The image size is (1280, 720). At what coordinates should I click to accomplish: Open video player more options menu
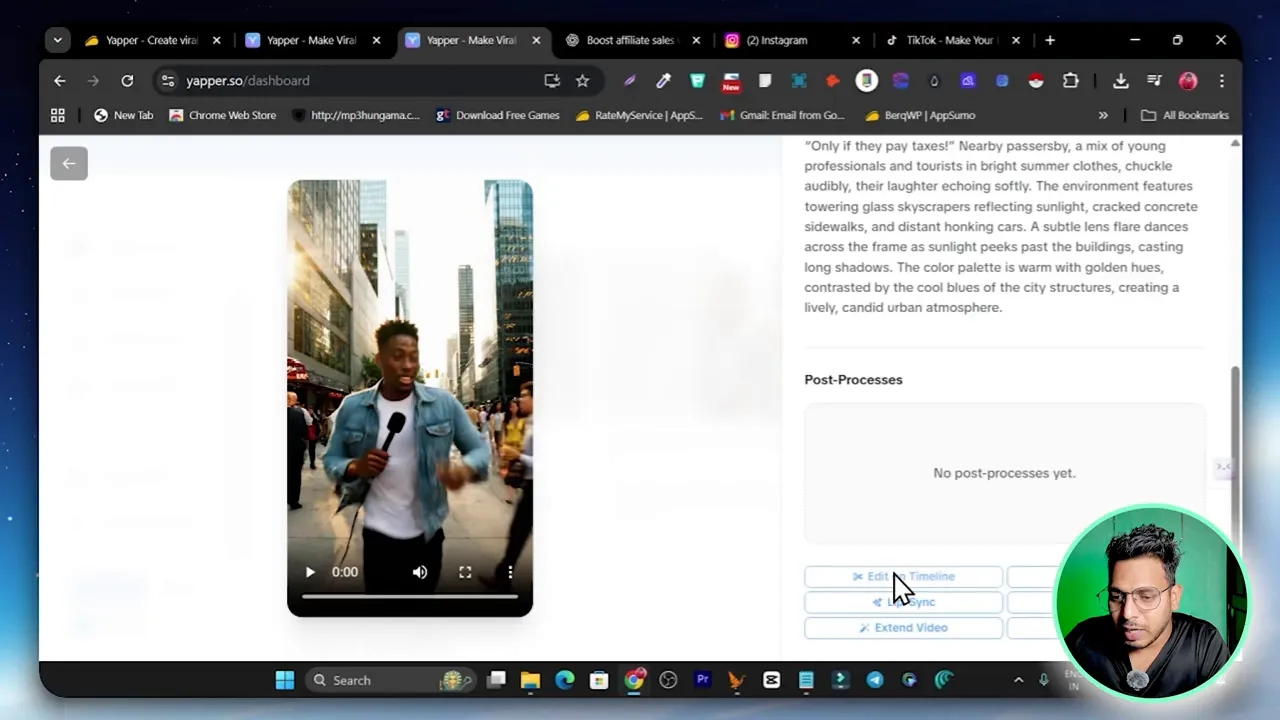[510, 572]
